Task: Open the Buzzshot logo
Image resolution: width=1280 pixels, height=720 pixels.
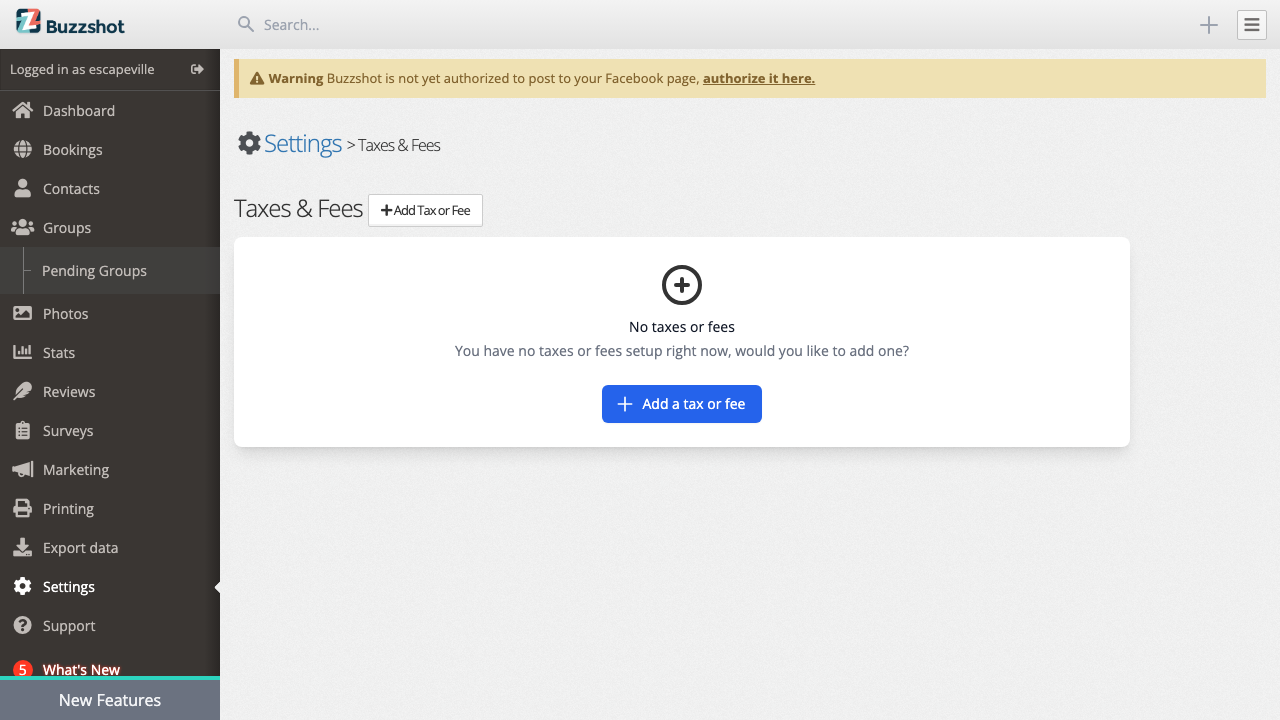Action: pyautogui.click(x=27, y=21)
